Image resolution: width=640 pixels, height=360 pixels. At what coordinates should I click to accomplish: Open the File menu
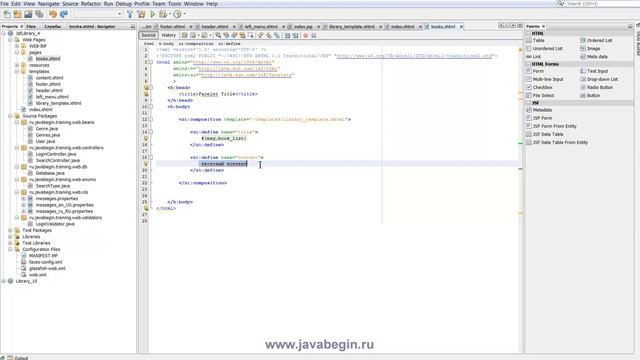(x=4, y=4)
